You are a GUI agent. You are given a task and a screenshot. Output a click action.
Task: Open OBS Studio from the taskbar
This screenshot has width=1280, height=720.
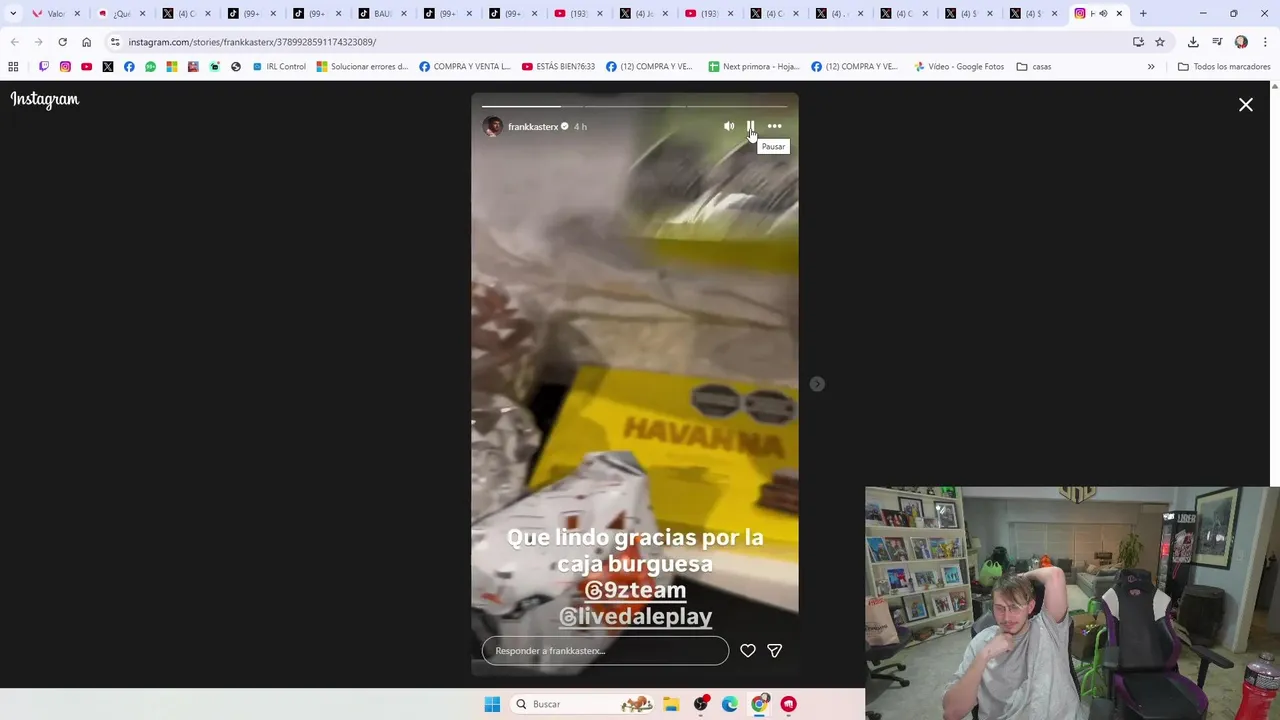pyautogui.click(x=701, y=704)
